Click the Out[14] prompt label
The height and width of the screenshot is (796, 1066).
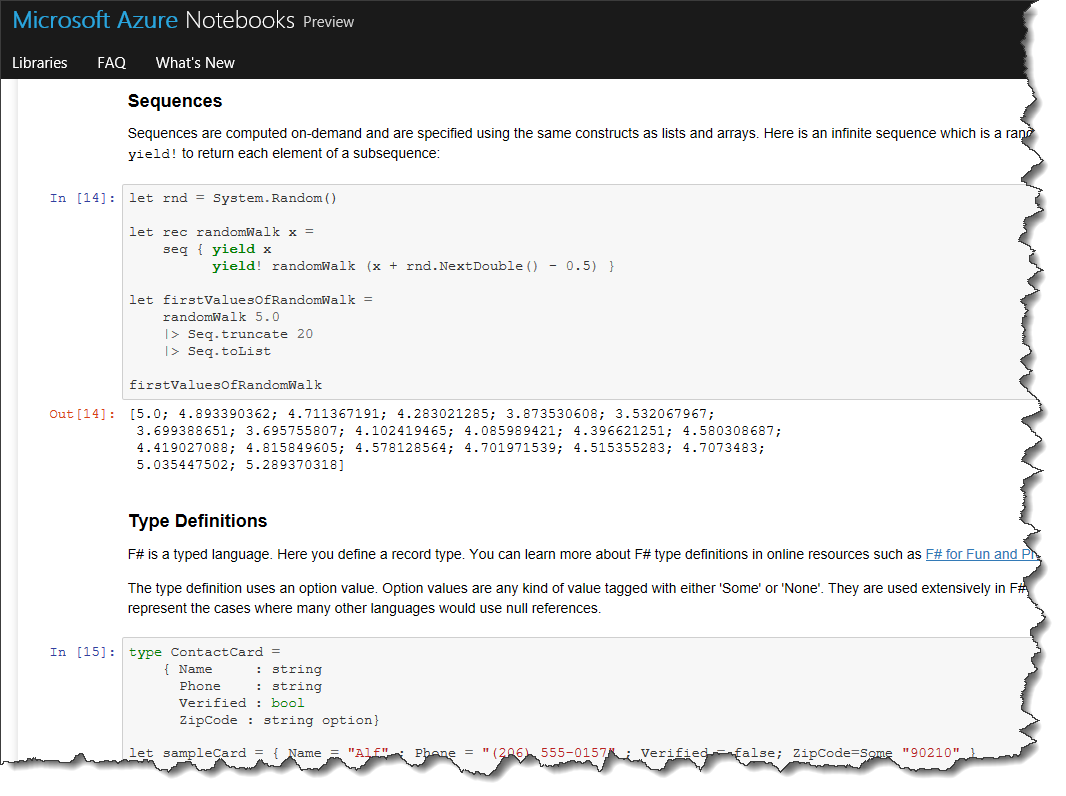[82, 414]
